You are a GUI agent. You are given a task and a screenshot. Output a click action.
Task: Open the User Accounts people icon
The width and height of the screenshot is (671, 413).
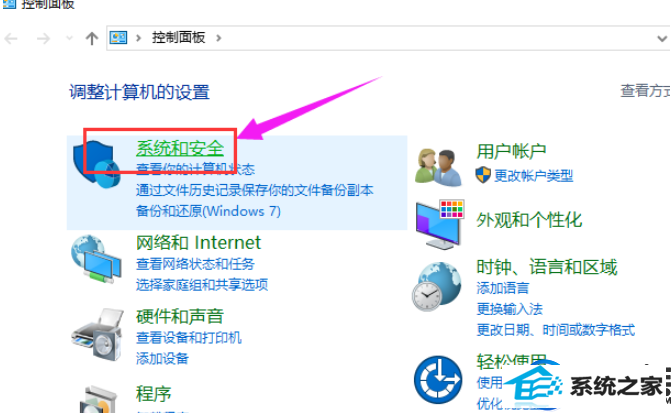click(x=438, y=166)
